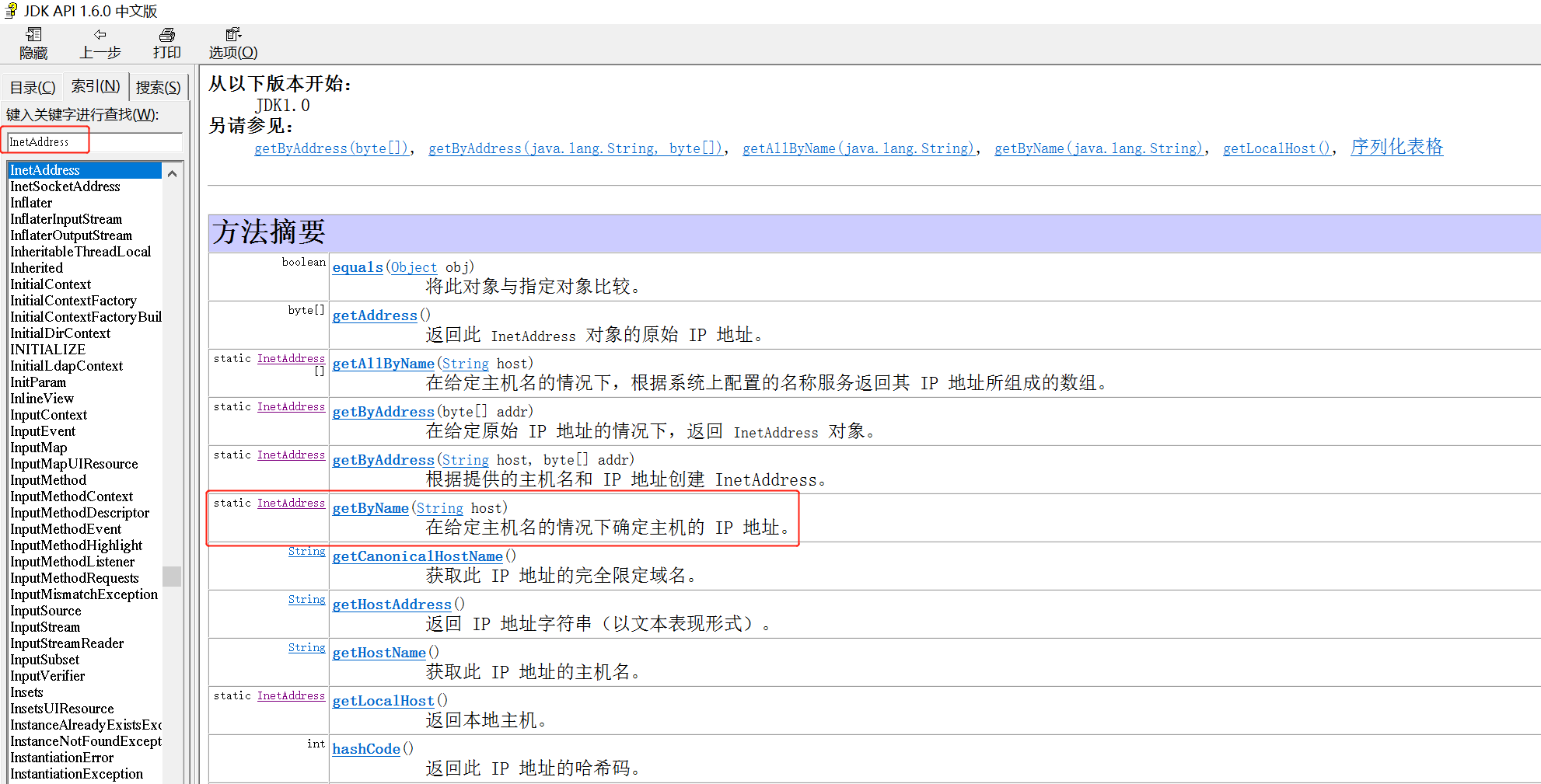This screenshot has width=1541, height=784.
Task: Select InitialContext in the index list
Action: [x=51, y=284]
